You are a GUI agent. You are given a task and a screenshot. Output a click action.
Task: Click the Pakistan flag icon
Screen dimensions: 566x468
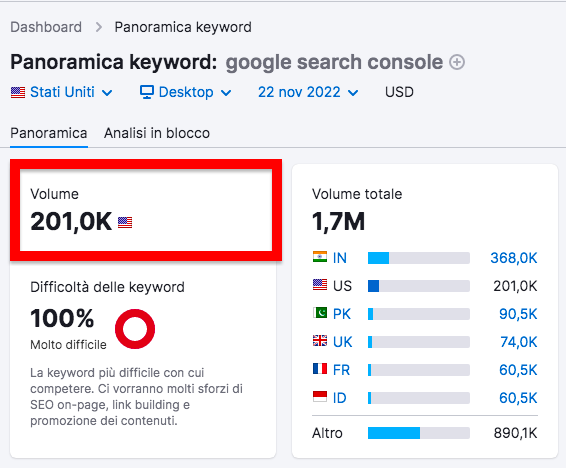tap(320, 313)
